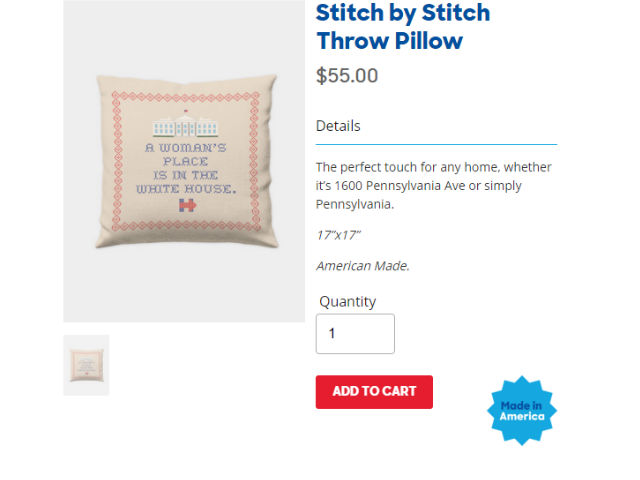This screenshot has width=640, height=480.
Task: Click the "America" text inside the blue badge
Action: pos(522,416)
